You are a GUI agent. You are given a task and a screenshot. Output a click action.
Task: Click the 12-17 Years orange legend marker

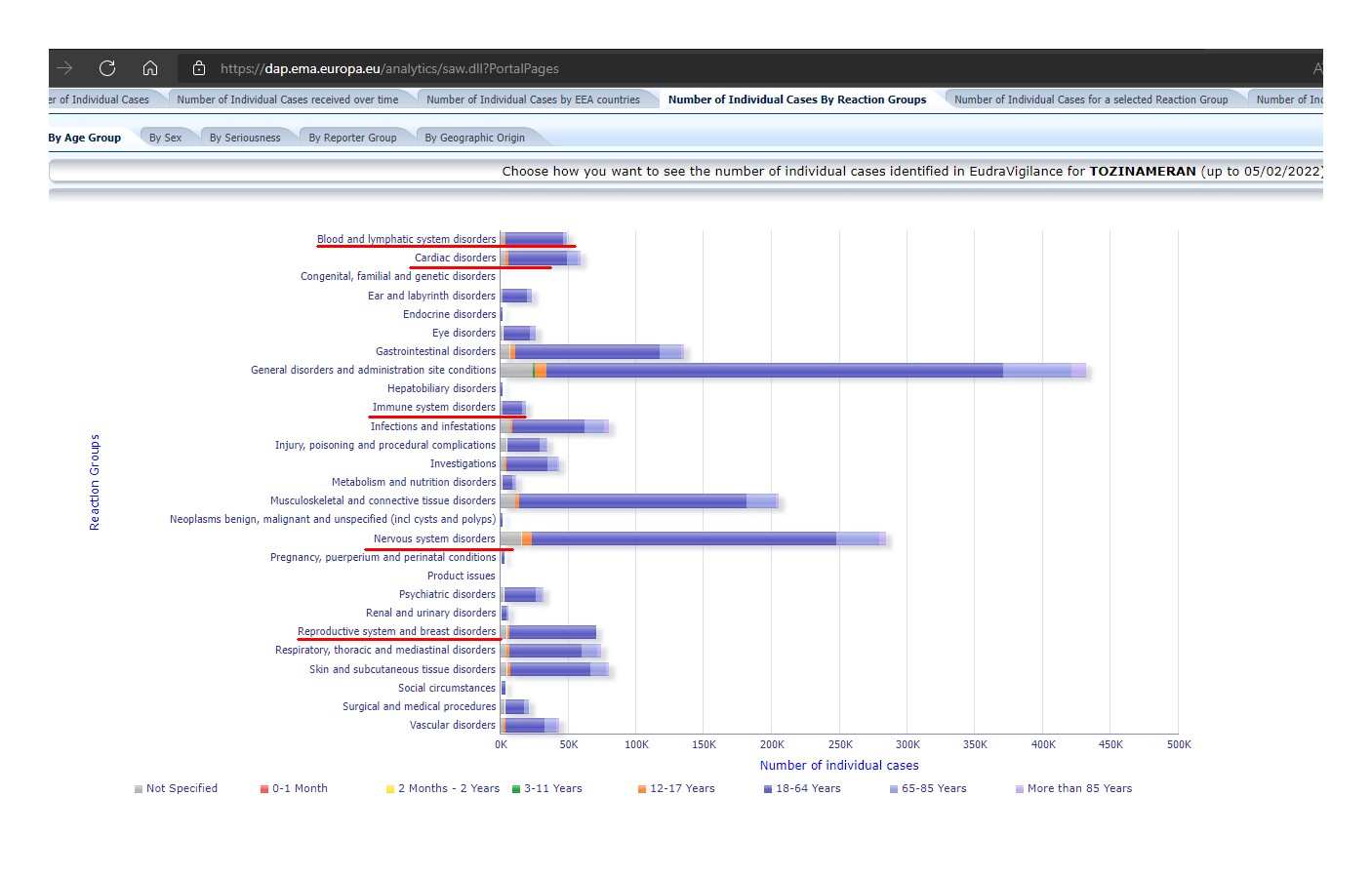point(642,789)
